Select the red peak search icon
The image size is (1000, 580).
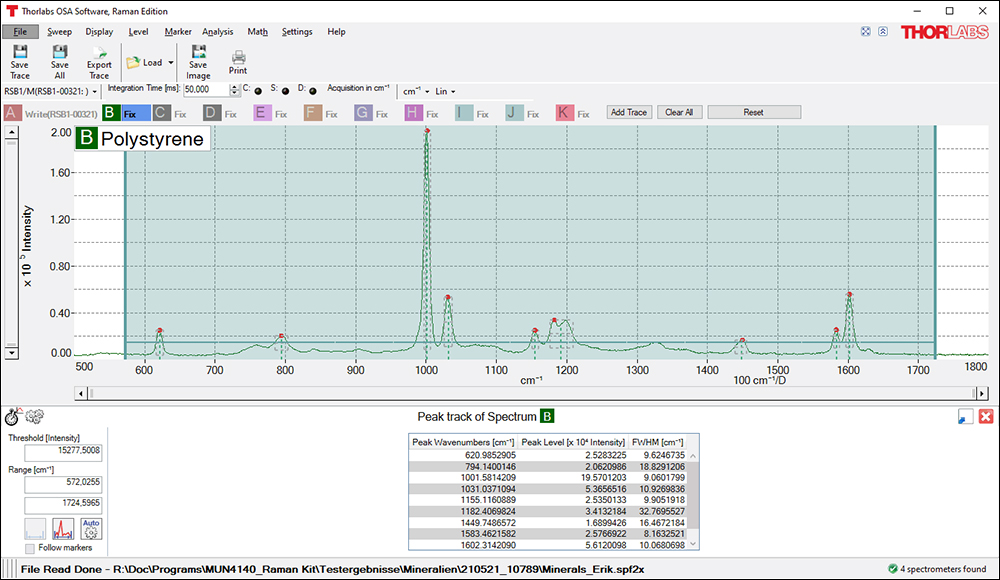[x=62, y=528]
